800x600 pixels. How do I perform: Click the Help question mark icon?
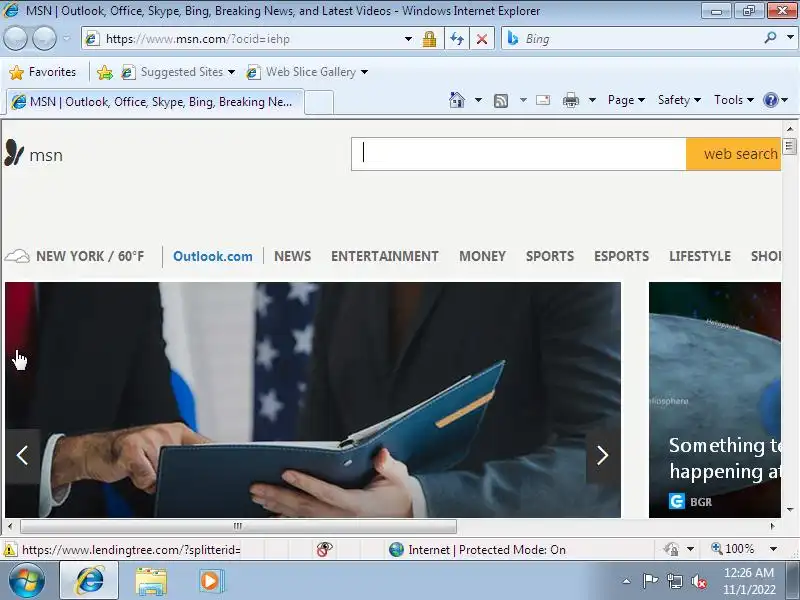coord(770,100)
